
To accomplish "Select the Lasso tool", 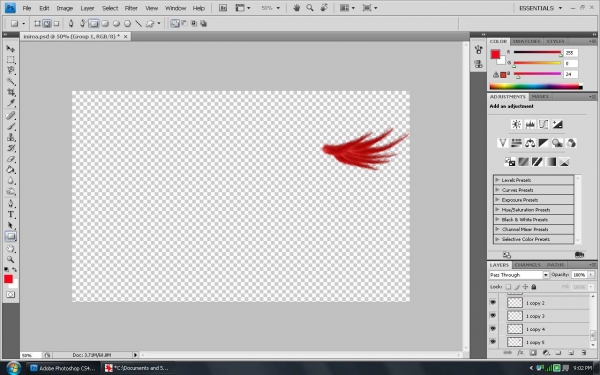I will click(x=11, y=70).
